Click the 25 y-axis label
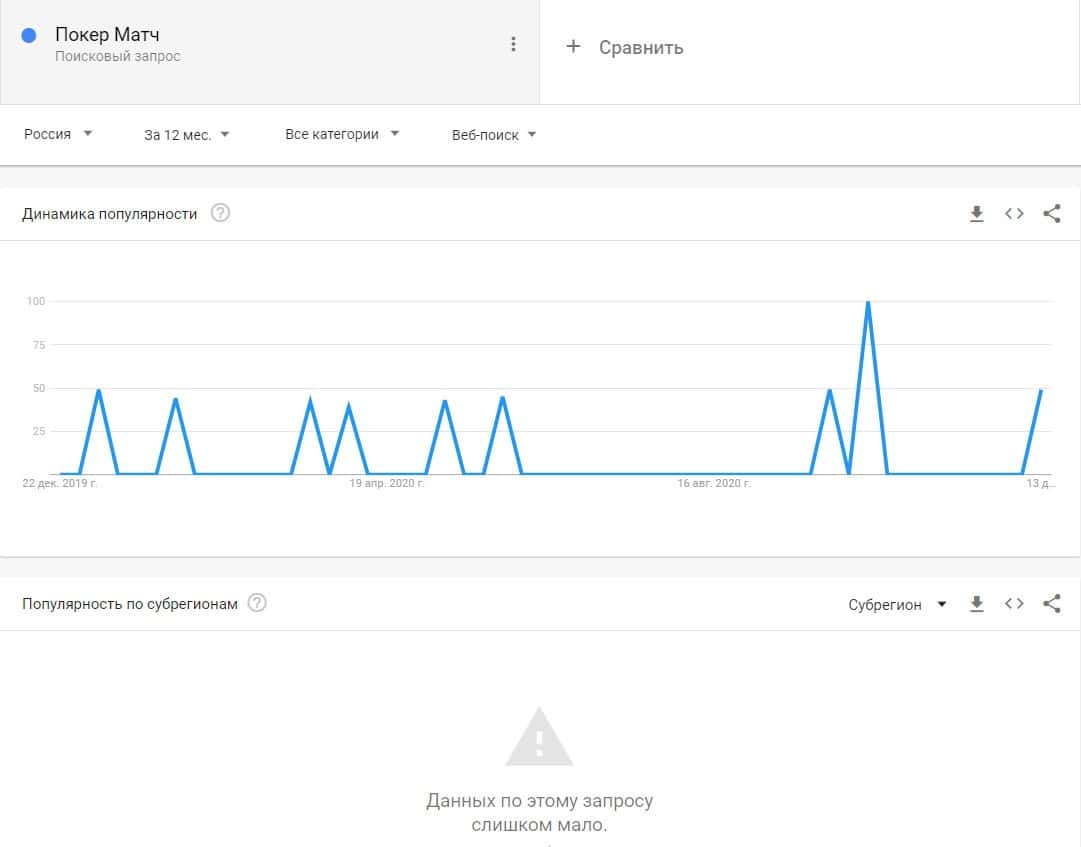Viewport: 1081px width, 847px height. pos(39,431)
